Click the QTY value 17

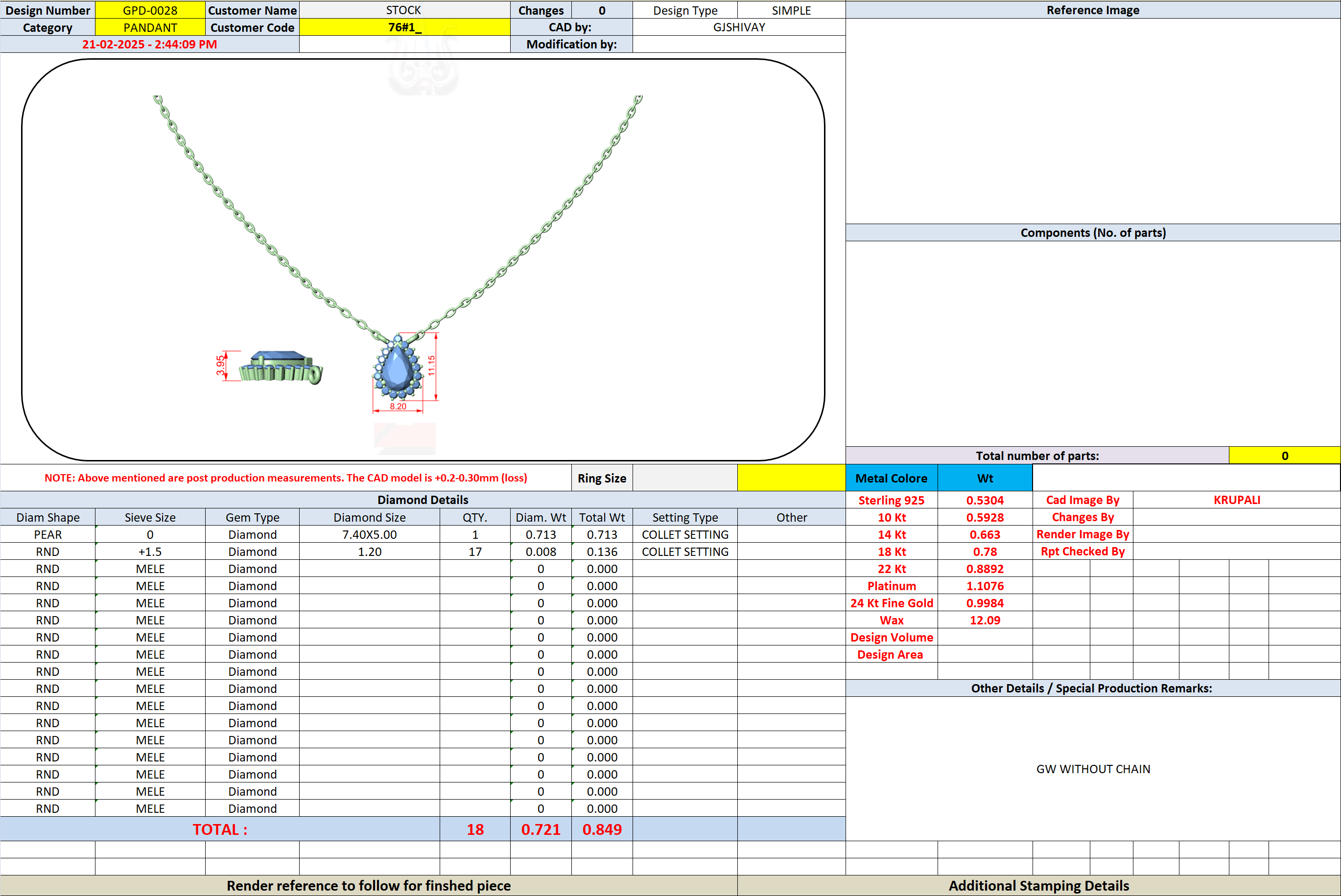pyautogui.click(x=475, y=551)
